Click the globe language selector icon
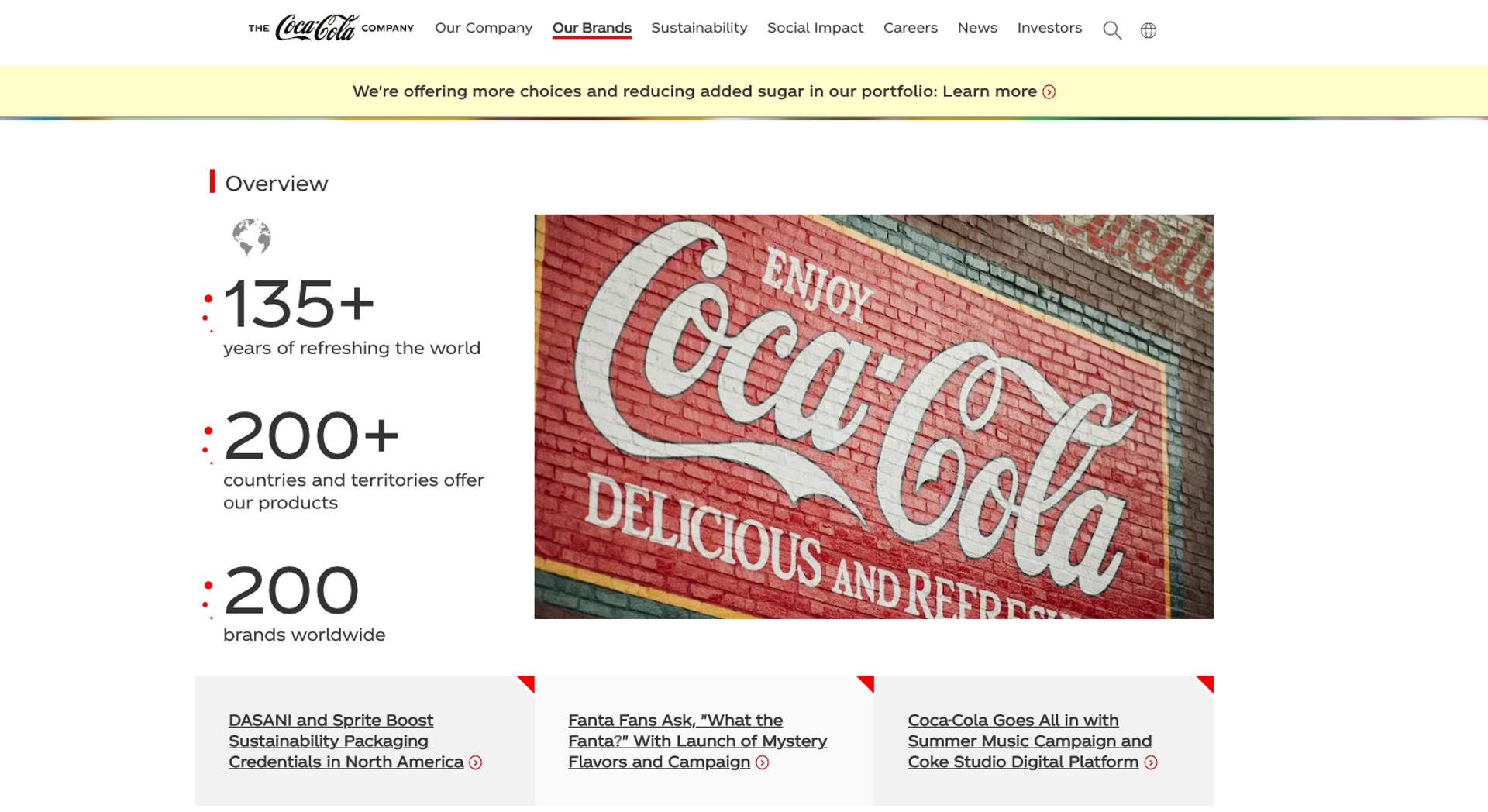Image resolution: width=1488 pixels, height=812 pixels. [1148, 30]
